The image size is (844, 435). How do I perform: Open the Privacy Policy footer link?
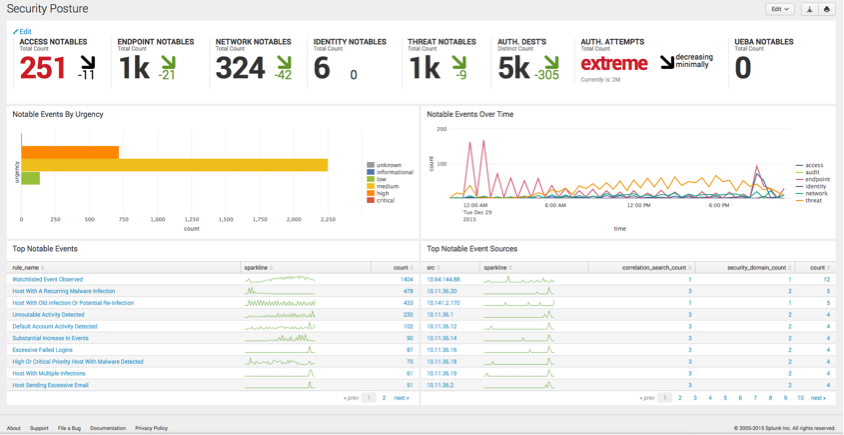coord(151,428)
